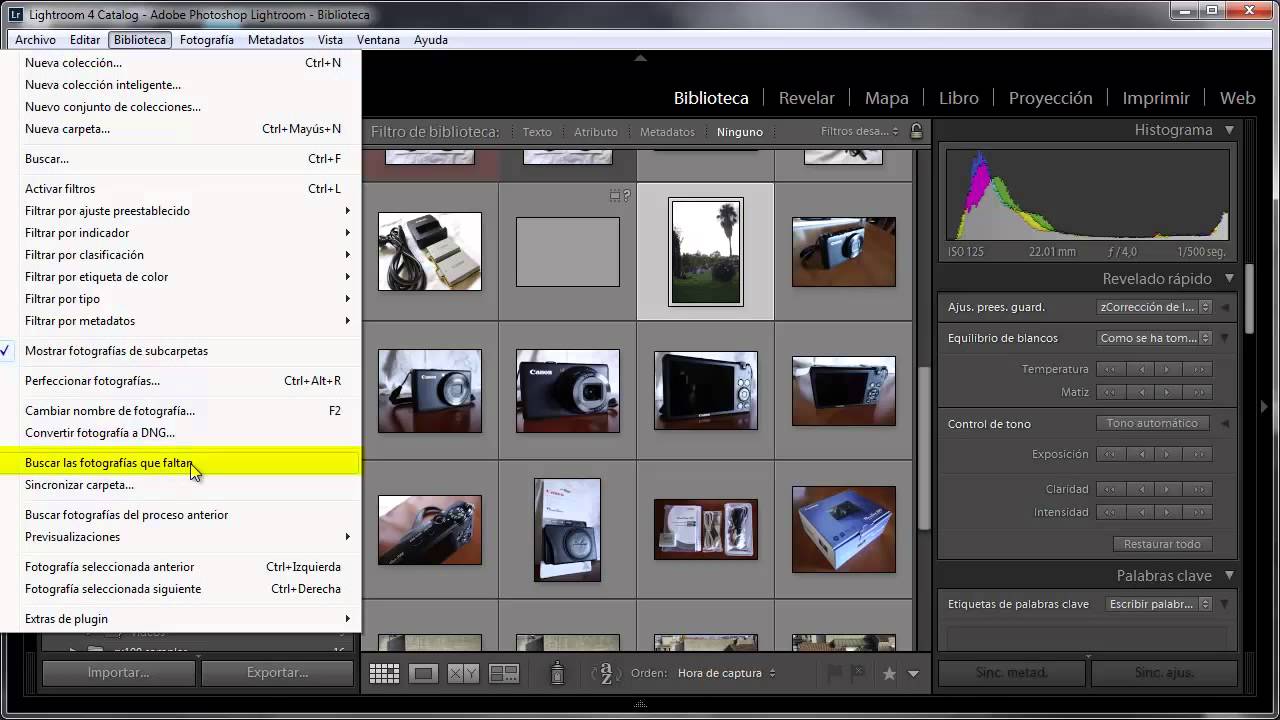Viewport: 1280px width, 720px height.
Task: Expand Control de tono section triangle
Action: [x=1225, y=424]
